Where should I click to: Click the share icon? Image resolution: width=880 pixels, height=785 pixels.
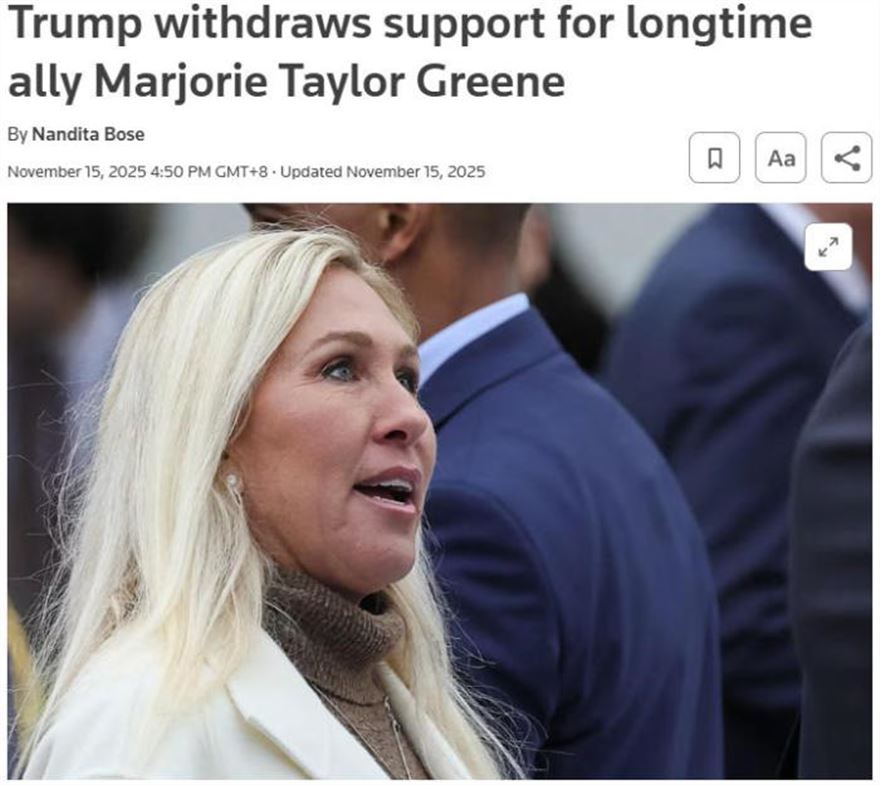847,158
